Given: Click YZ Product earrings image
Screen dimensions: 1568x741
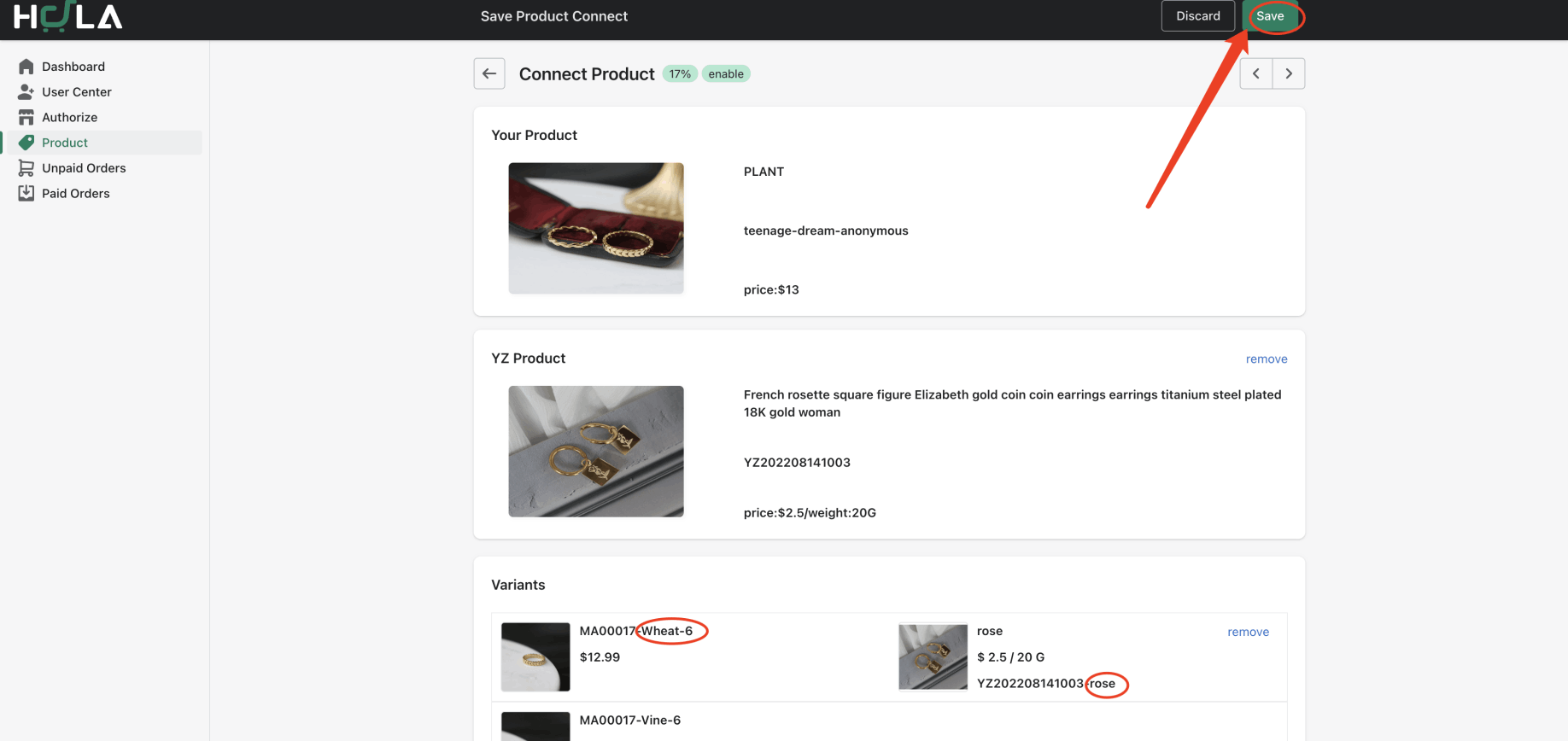Looking at the screenshot, I should click(596, 452).
